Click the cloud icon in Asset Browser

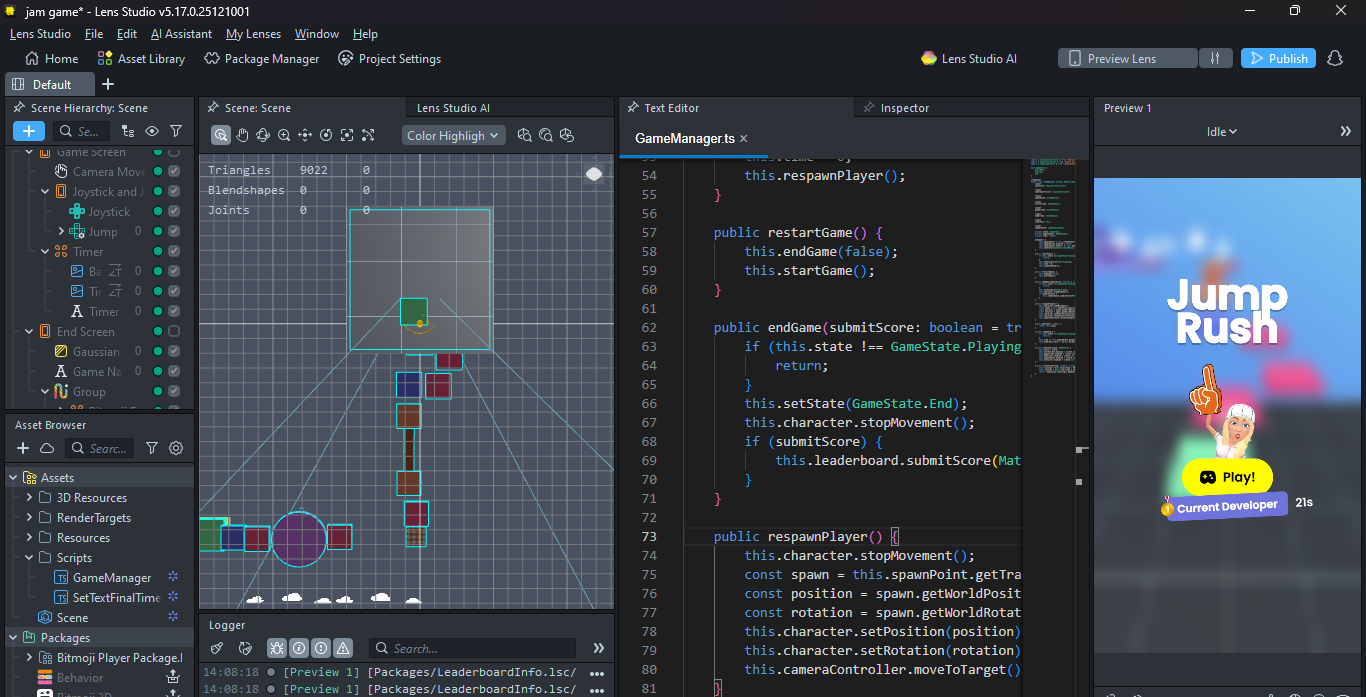pyautogui.click(x=46, y=448)
